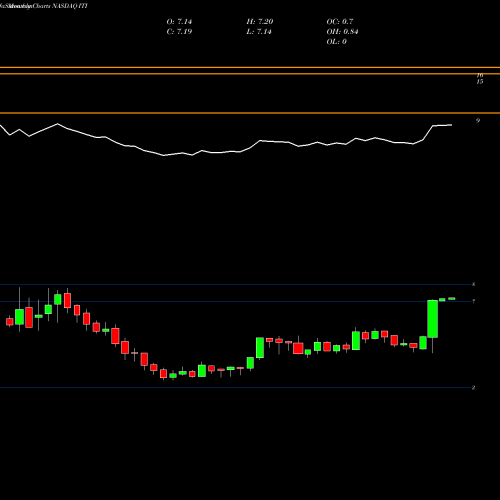The image size is (500, 500).
Task: Click the low value "L: 7.14"
Action: click(259, 32)
